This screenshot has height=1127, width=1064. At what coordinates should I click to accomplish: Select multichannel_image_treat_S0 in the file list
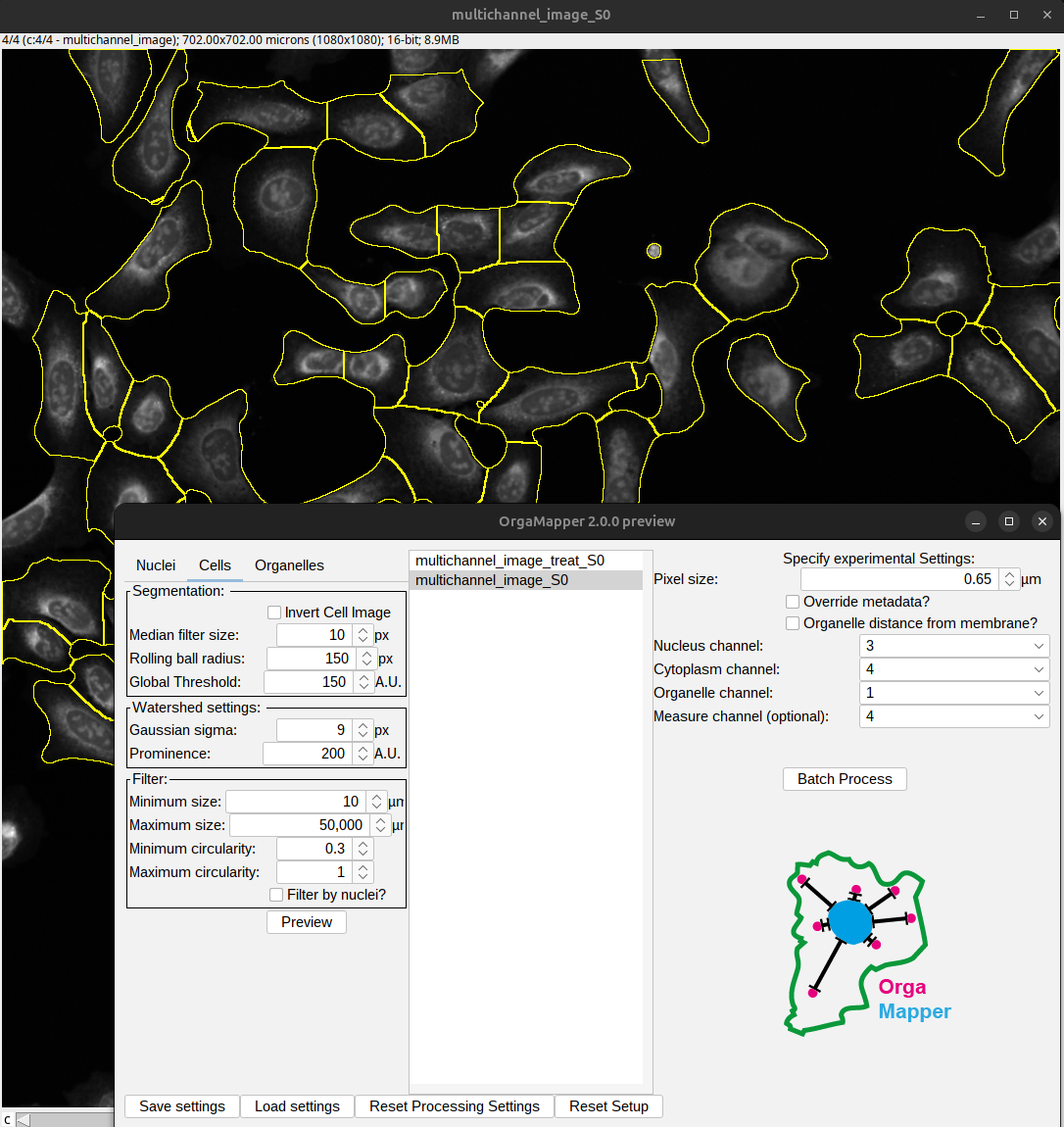[509, 561]
